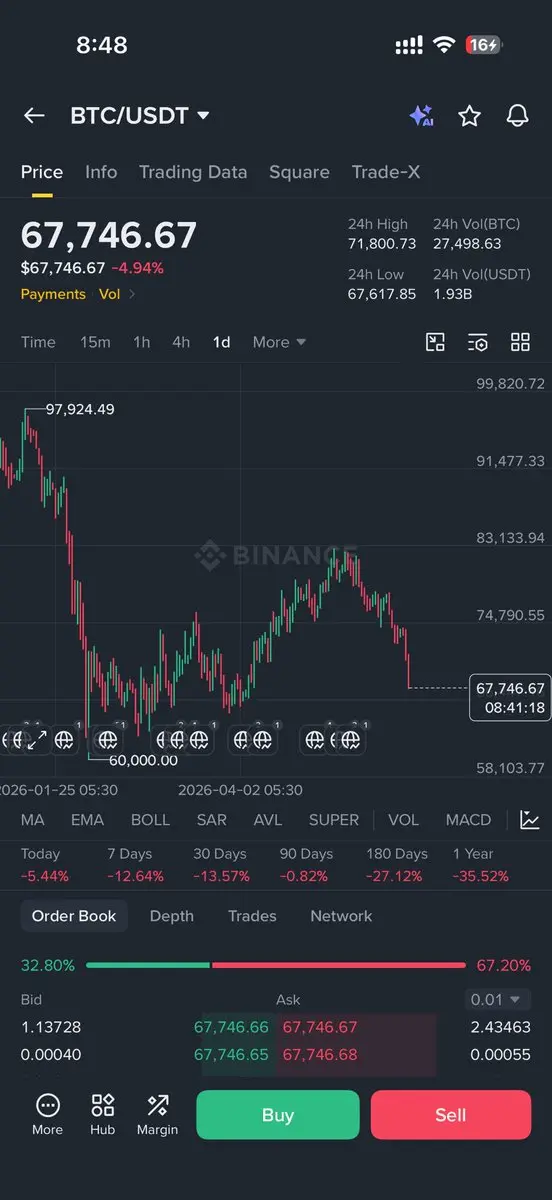Select the Time chart interval
Viewport: 552px width, 1200px height.
pyautogui.click(x=38, y=342)
